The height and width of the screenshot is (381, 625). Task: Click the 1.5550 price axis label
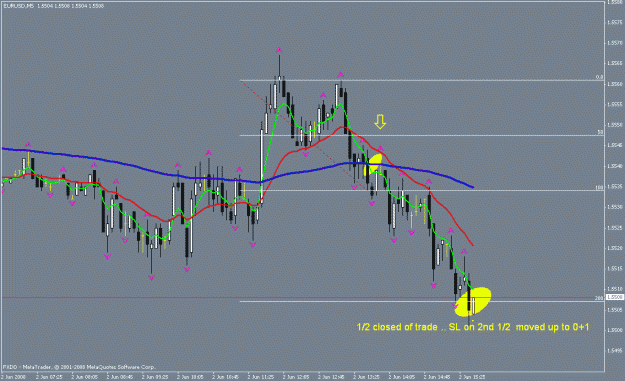tap(615, 125)
